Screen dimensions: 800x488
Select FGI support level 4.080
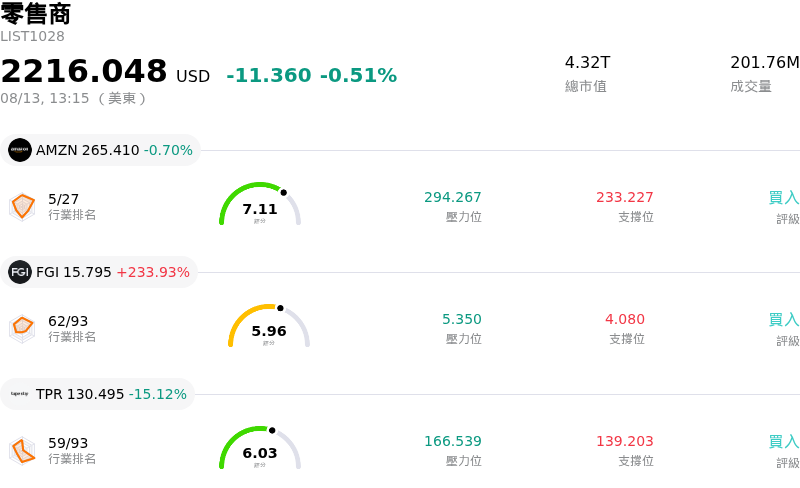624,319
